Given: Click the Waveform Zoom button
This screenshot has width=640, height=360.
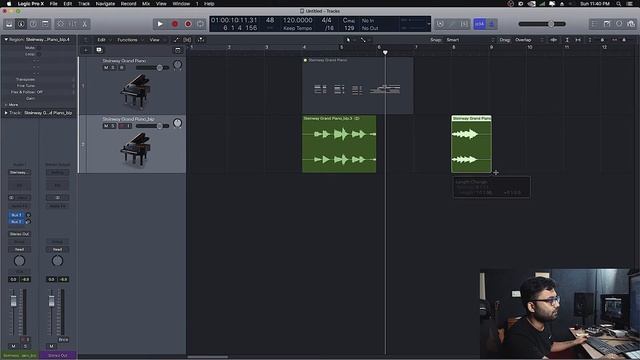Looking at the screenshot, I should [554, 40].
